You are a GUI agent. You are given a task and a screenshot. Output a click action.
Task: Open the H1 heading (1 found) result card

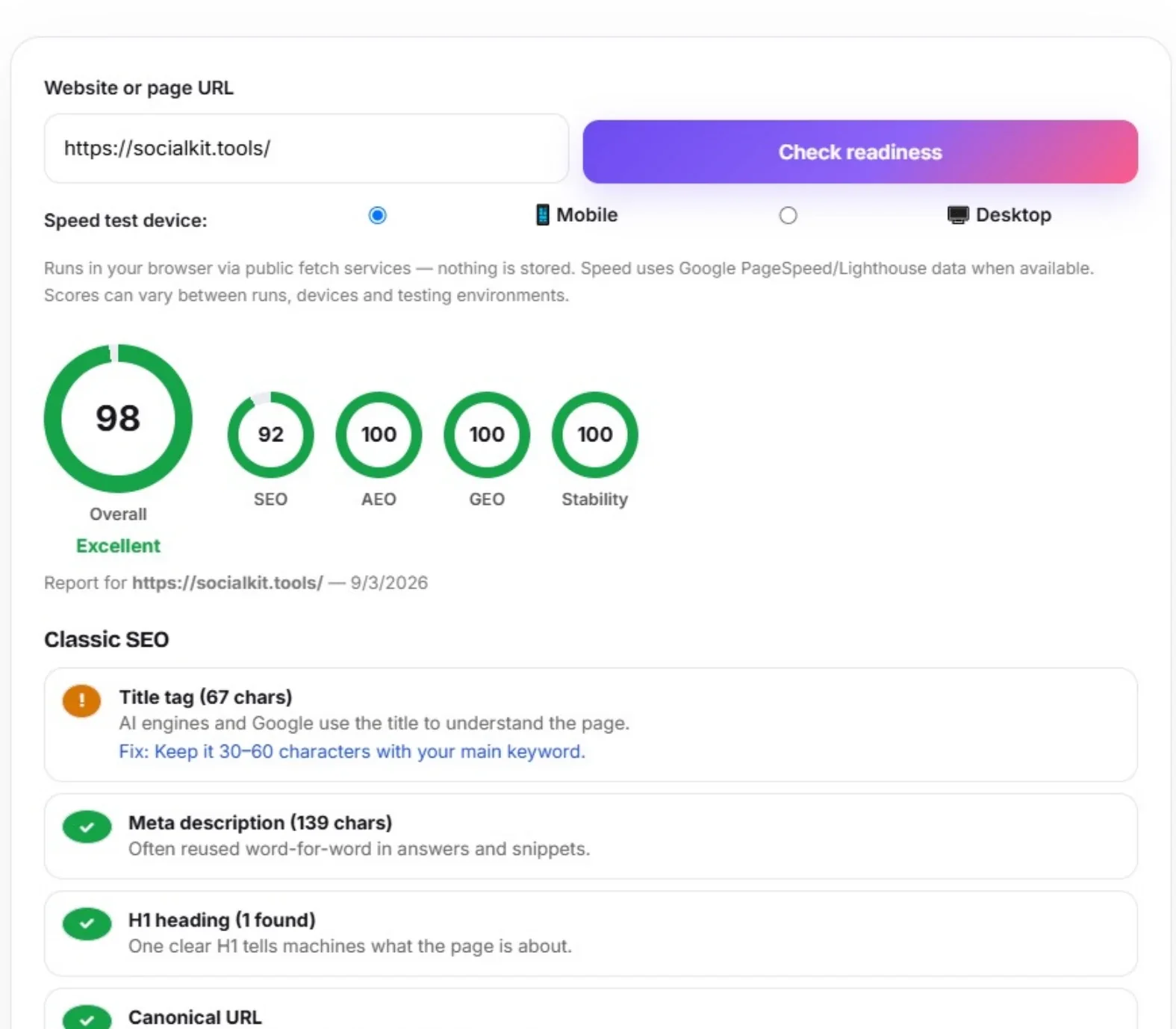(x=591, y=933)
